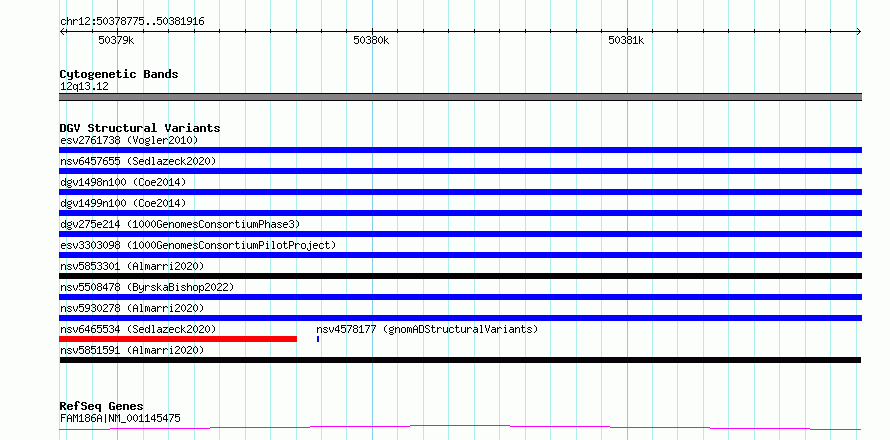
Task: Select the black bar under nsv5853301
Action: (460, 276)
